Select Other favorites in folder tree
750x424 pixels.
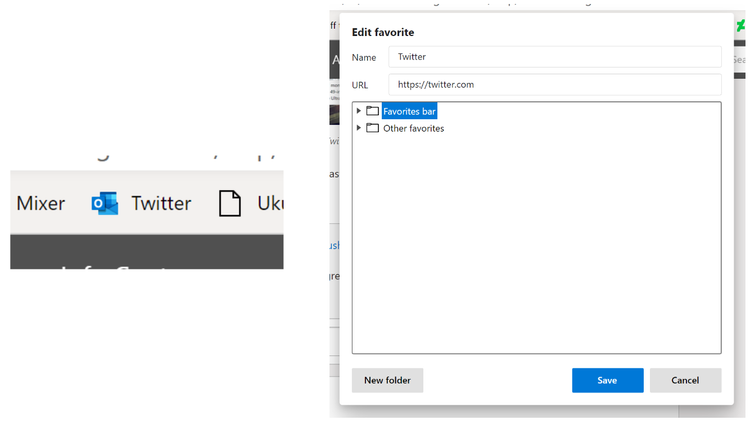click(413, 128)
